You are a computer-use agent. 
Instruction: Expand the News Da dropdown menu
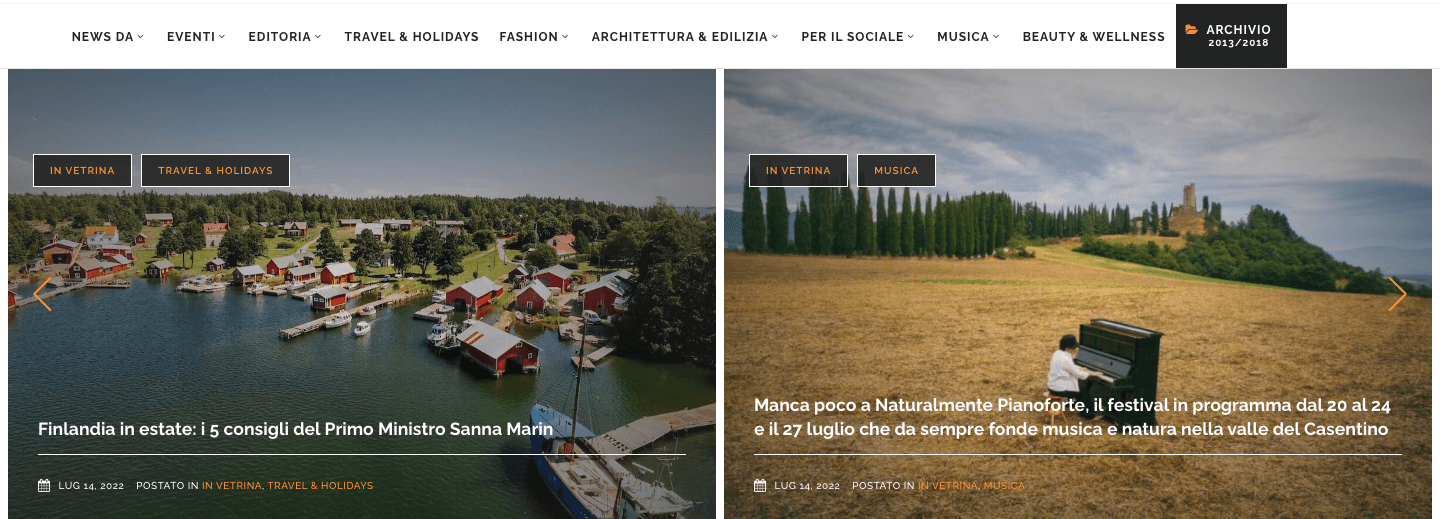(x=108, y=37)
